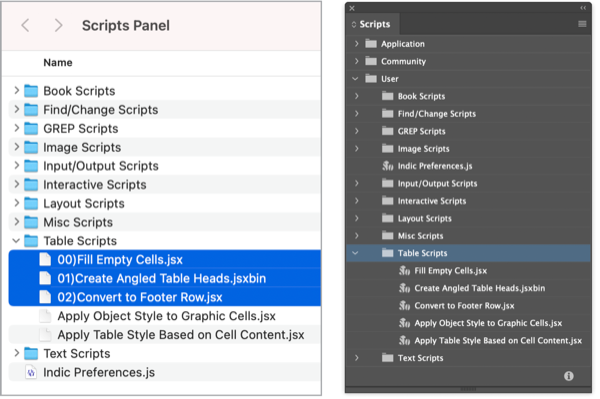Select Image Scripts folder icon in Finder
Screen dimensions: 600x399
(31, 147)
